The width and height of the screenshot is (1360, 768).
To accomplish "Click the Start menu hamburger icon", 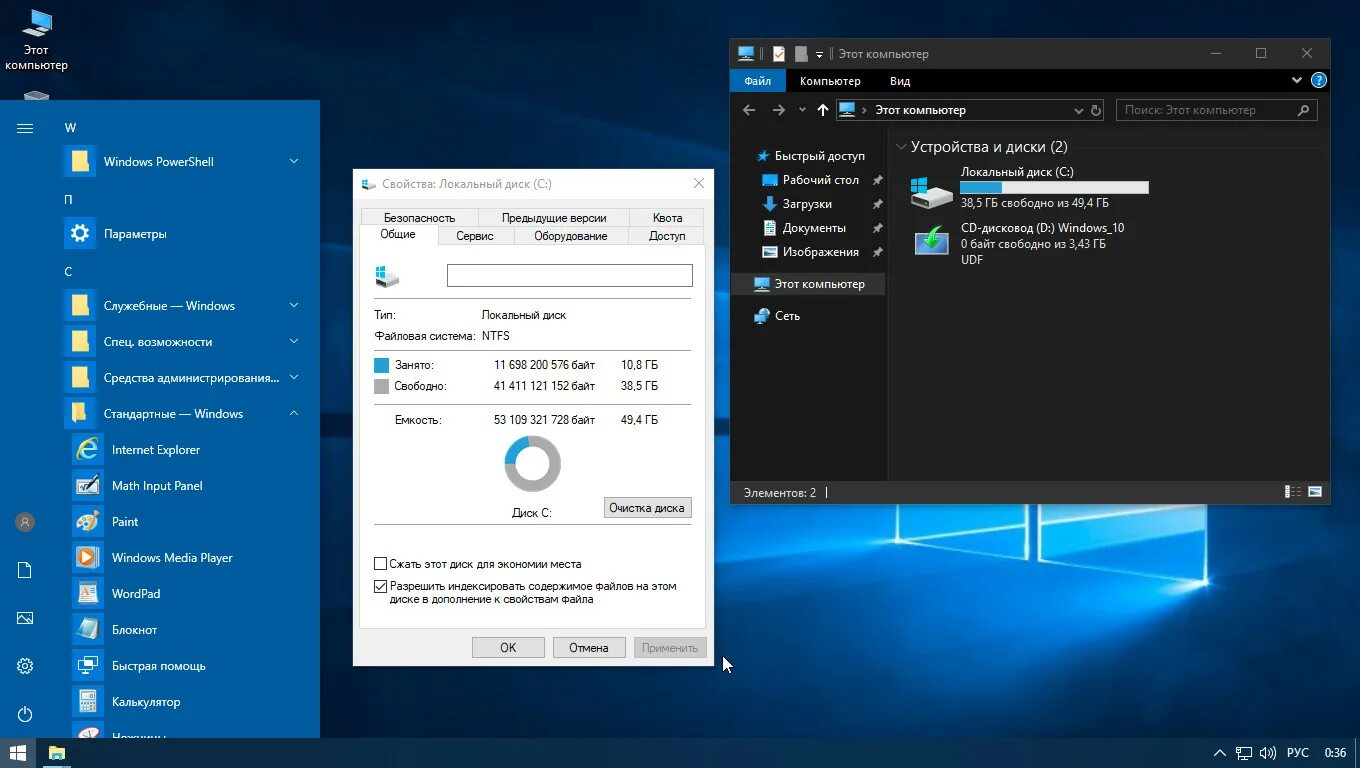I will [x=25, y=128].
